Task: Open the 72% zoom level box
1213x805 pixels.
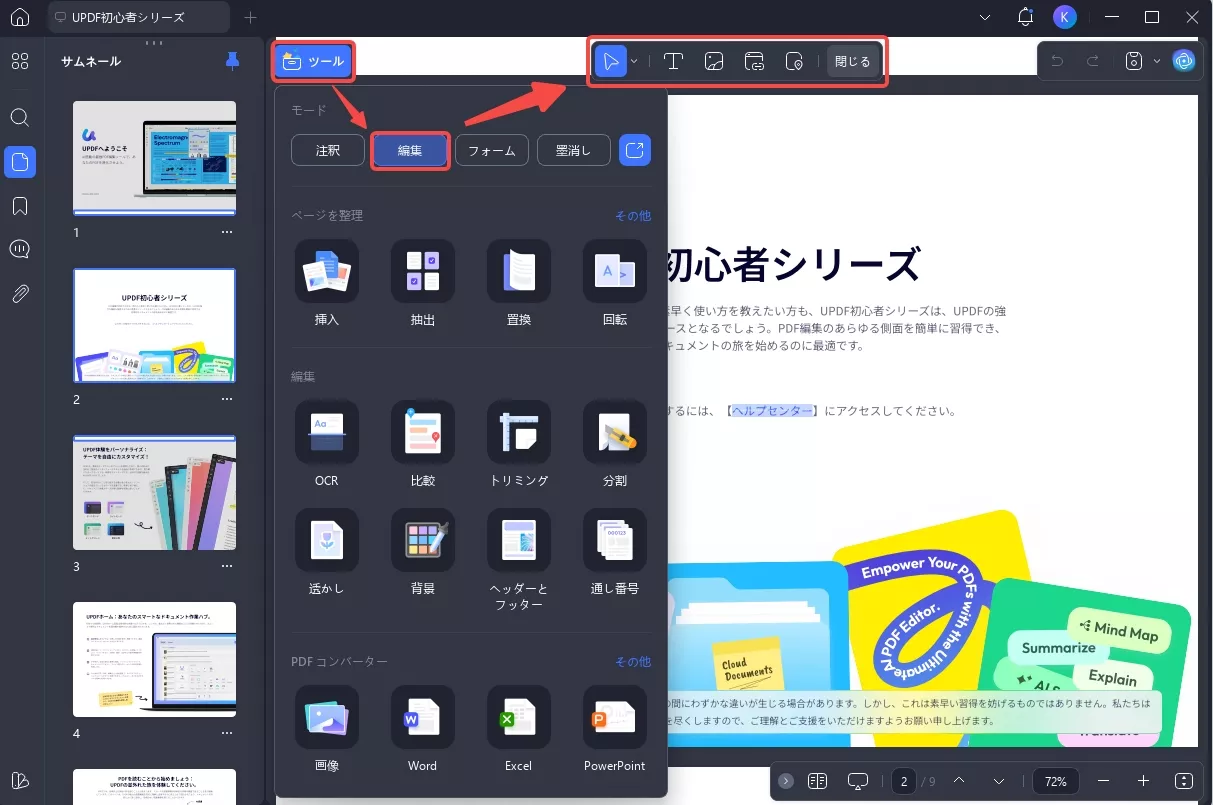Action: (1056, 781)
